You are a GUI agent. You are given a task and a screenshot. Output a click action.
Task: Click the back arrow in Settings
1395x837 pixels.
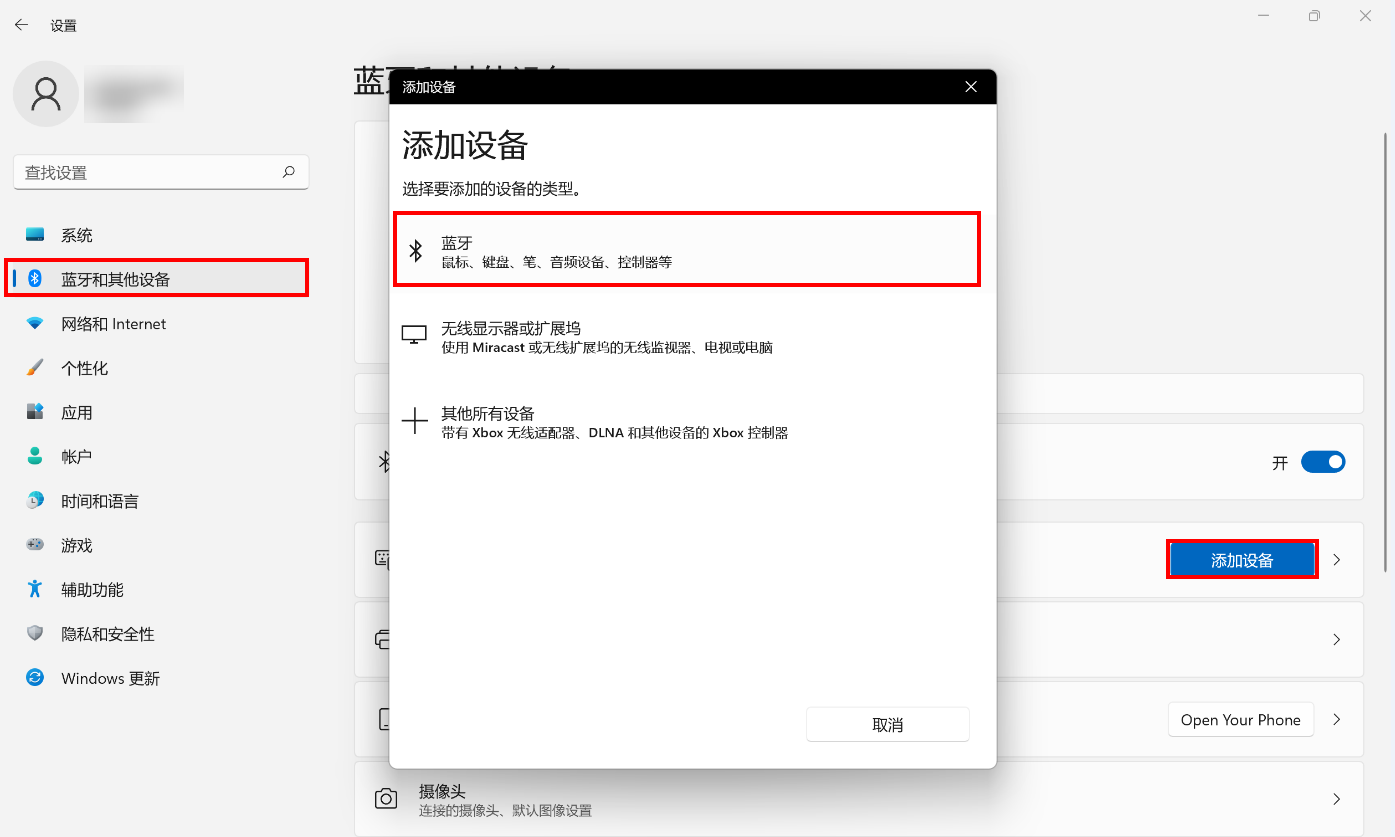pyautogui.click(x=21, y=25)
